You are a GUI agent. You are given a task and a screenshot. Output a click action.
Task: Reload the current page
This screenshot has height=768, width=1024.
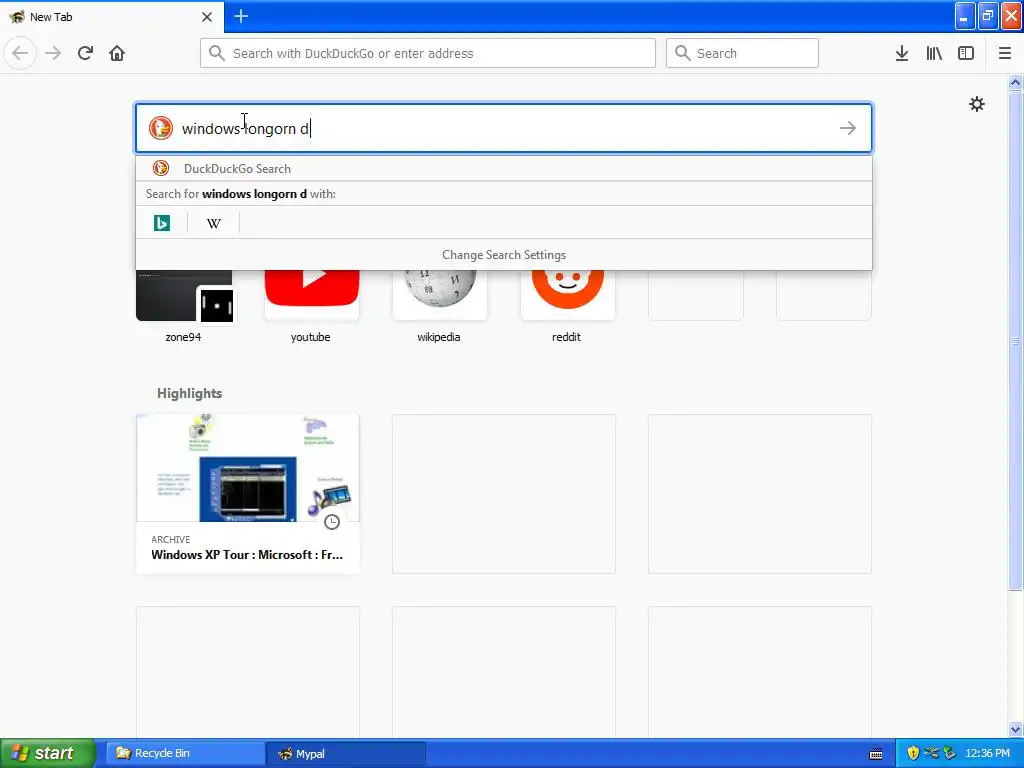85,53
